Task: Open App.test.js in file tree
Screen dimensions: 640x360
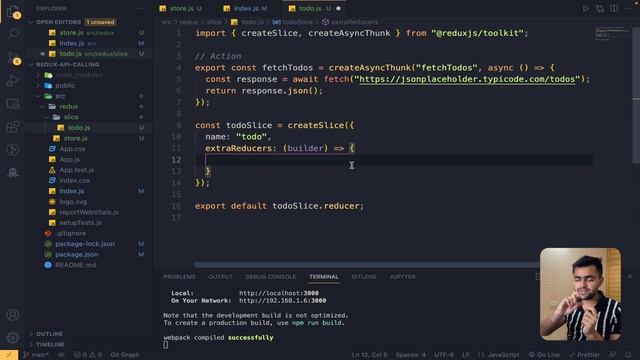Action: (77, 170)
